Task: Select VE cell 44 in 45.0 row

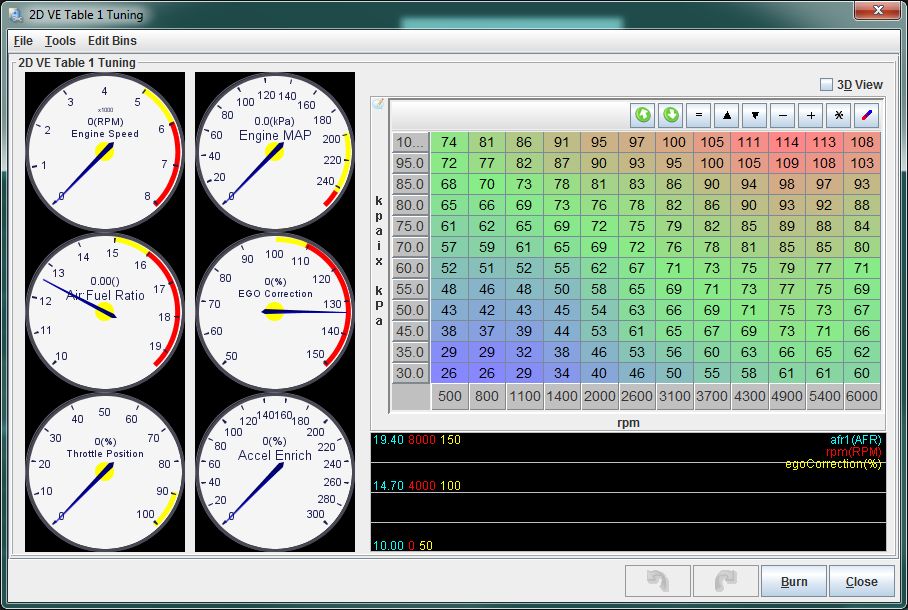Action: click(x=562, y=331)
